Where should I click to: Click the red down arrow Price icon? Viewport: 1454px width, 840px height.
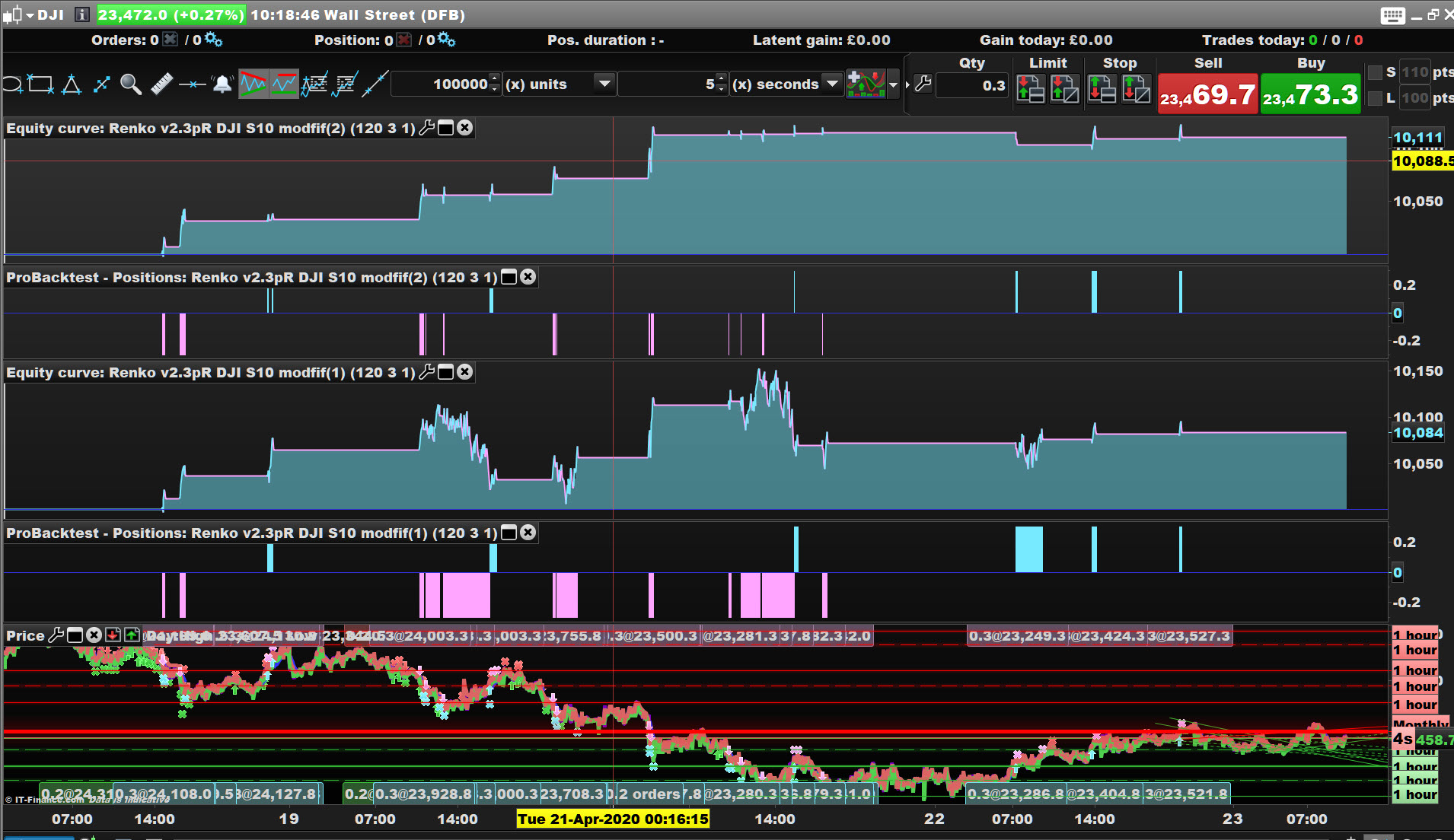click(x=113, y=635)
